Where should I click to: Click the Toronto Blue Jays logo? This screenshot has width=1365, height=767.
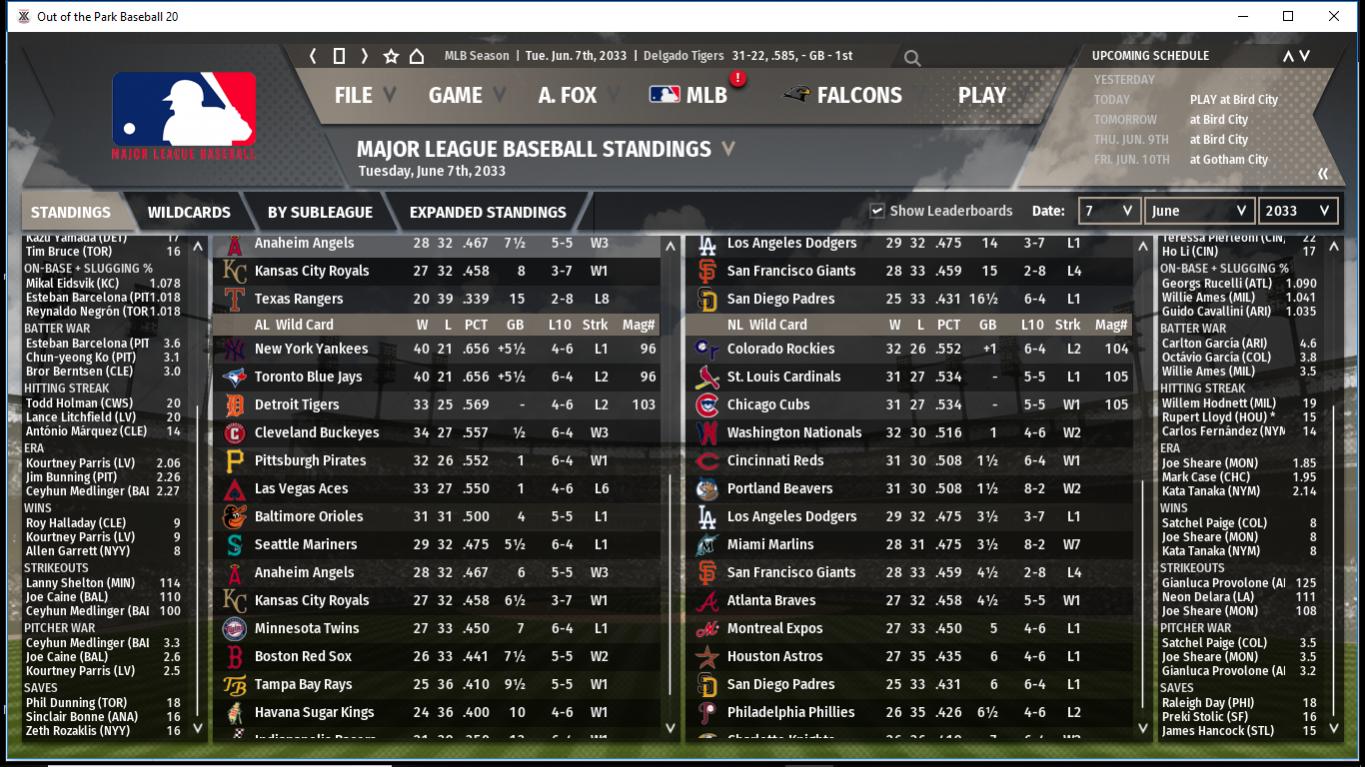[234, 377]
